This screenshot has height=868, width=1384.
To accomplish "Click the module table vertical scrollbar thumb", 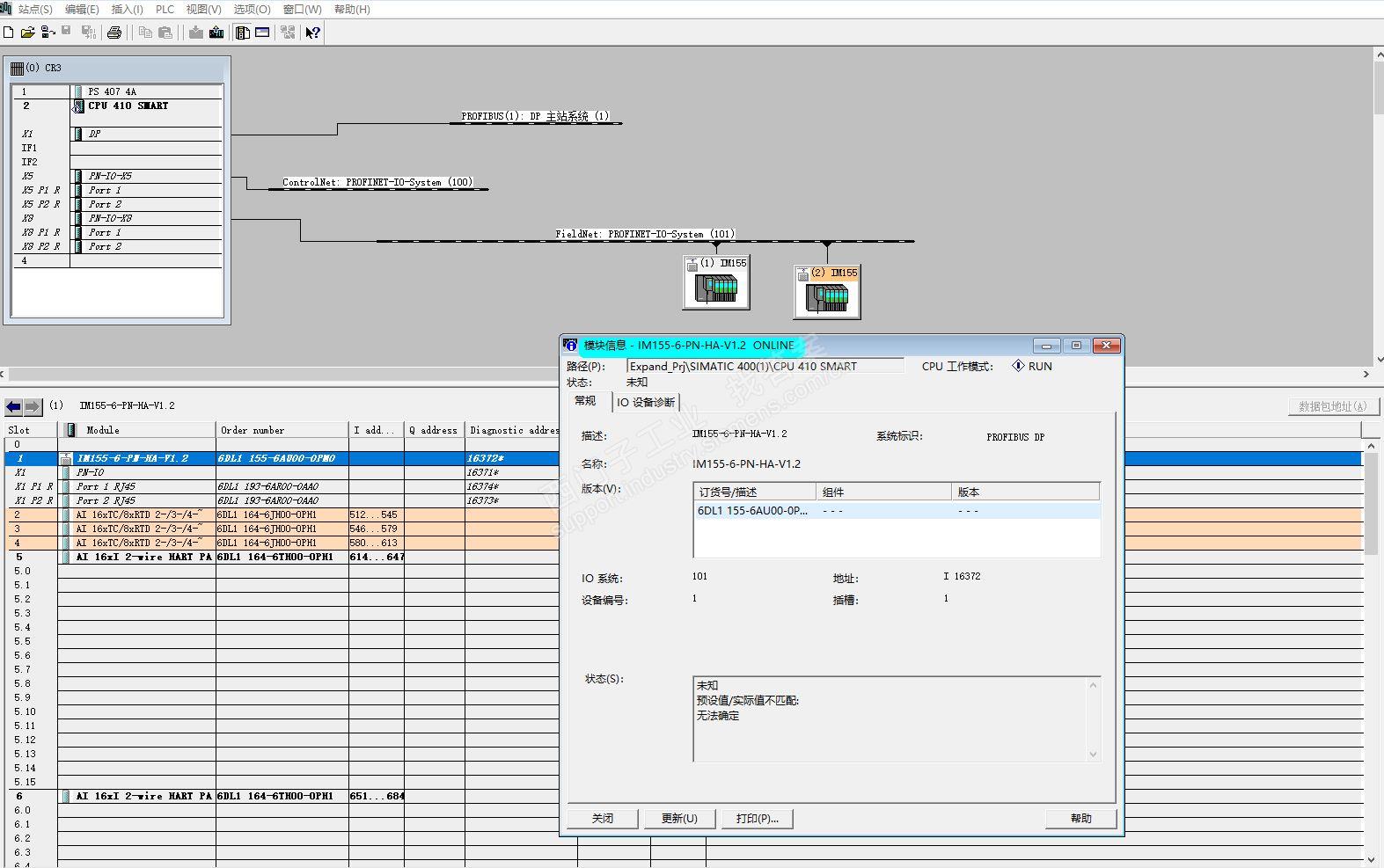I will (1371, 505).
